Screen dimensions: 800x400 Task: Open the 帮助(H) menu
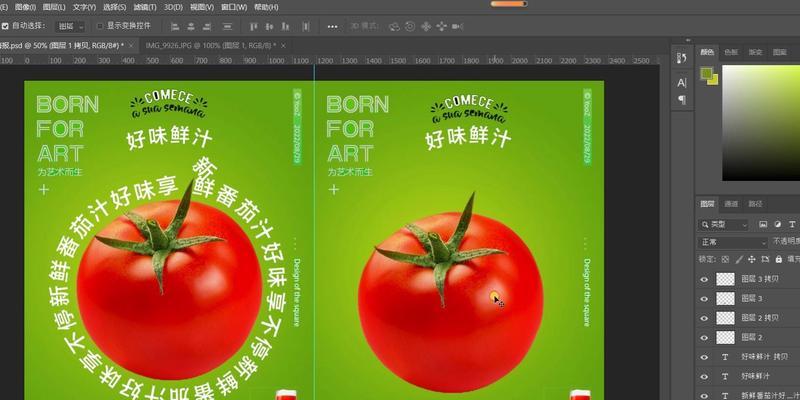(x=266, y=7)
